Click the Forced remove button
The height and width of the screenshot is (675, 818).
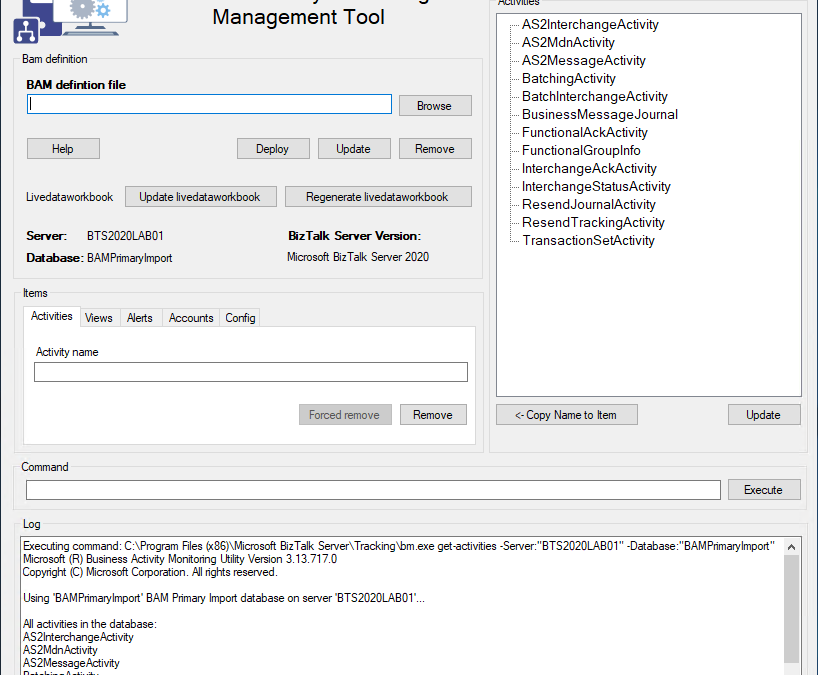click(345, 415)
